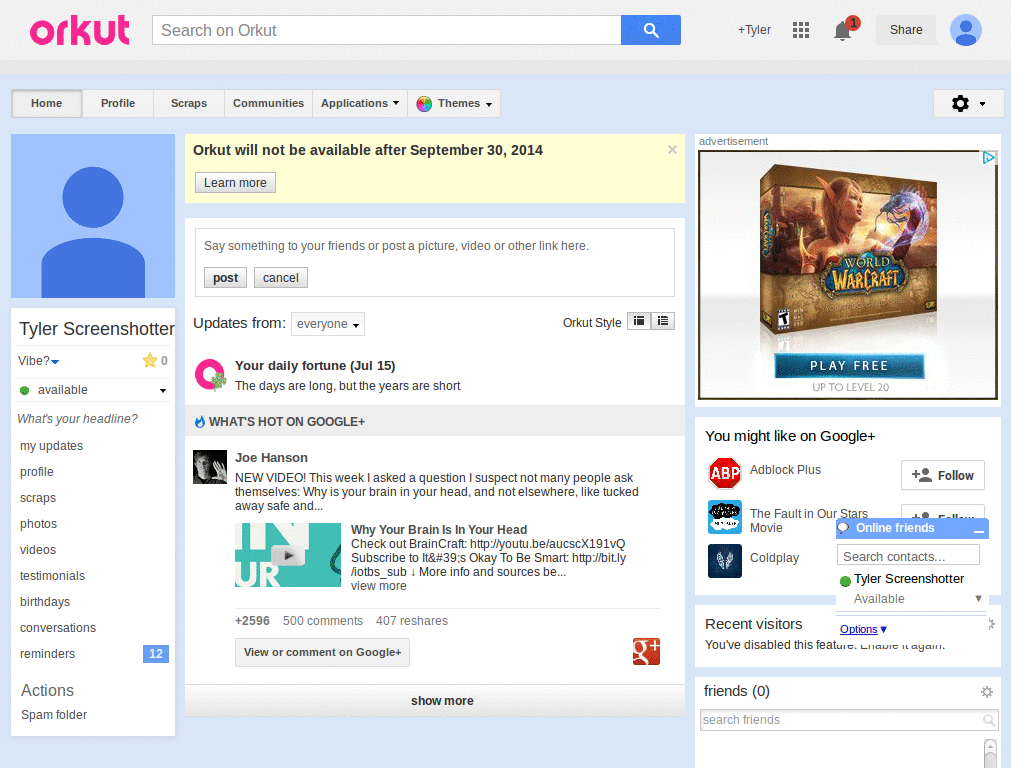Screen dimensions: 1024x768
Task: Click the Learn more button
Action: coord(235,183)
